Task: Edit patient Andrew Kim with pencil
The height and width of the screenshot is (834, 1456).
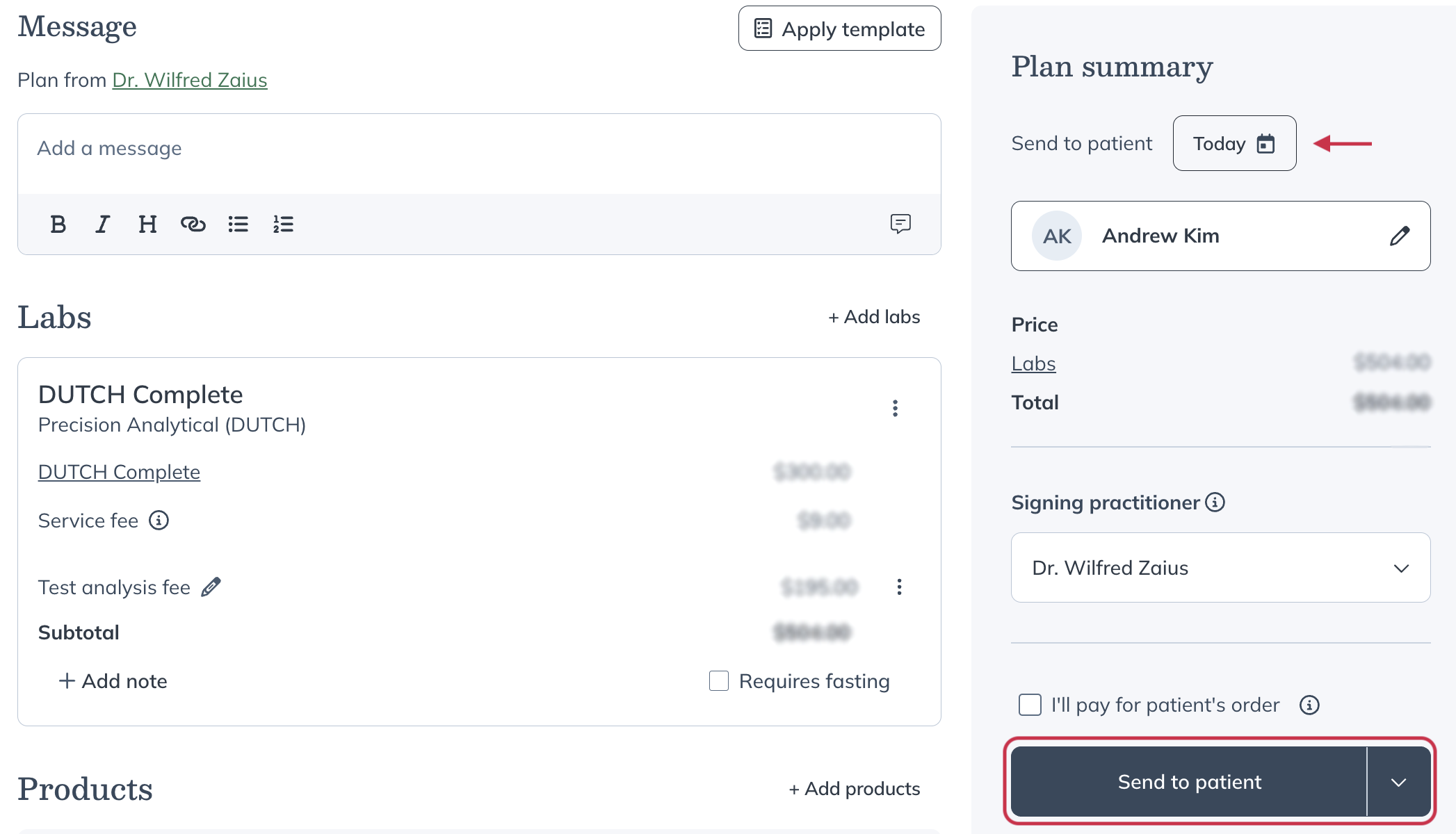Action: pyautogui.click(x=1400, y=236)
